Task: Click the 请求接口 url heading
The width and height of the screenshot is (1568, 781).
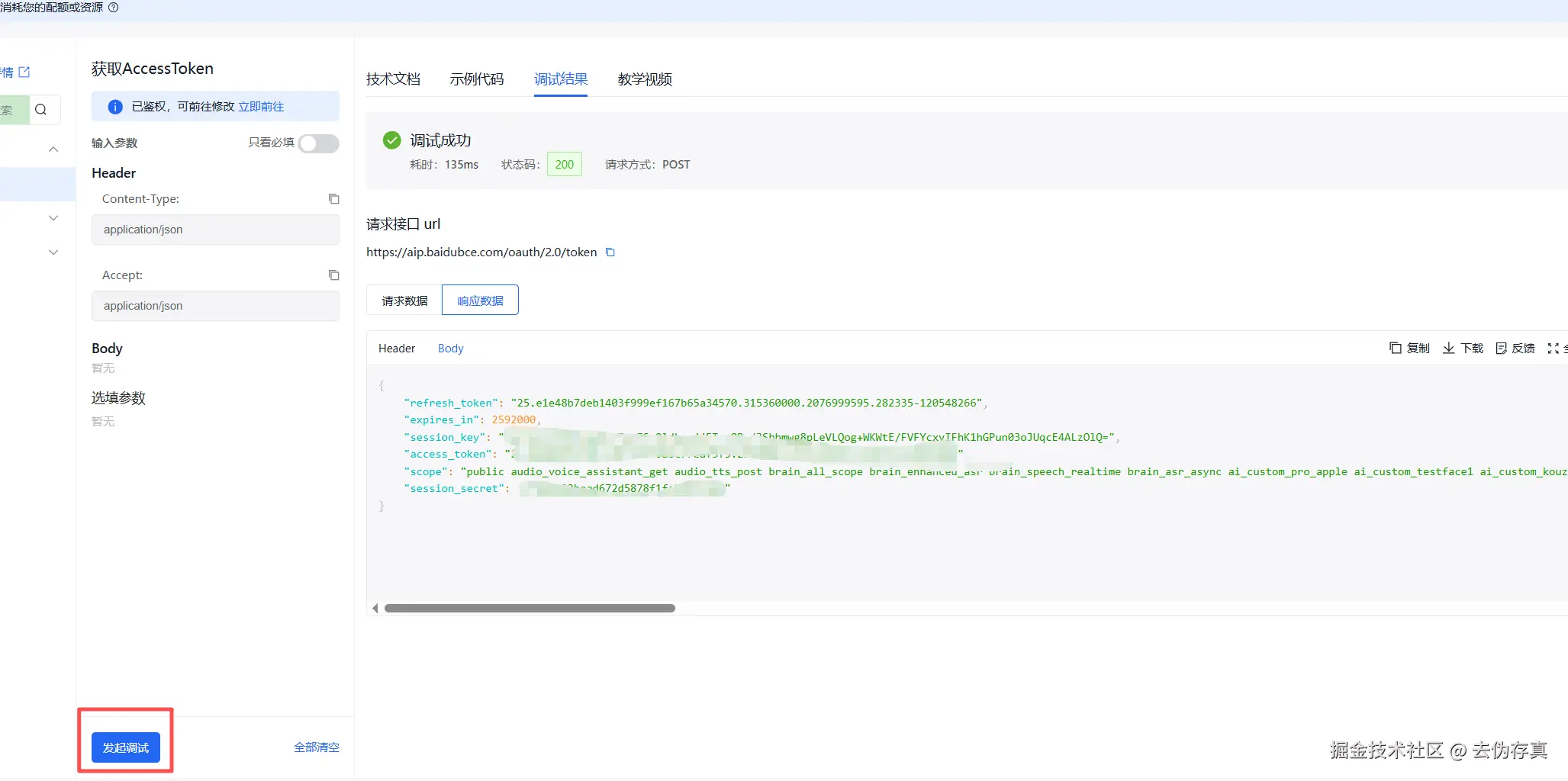Action: 404,224
